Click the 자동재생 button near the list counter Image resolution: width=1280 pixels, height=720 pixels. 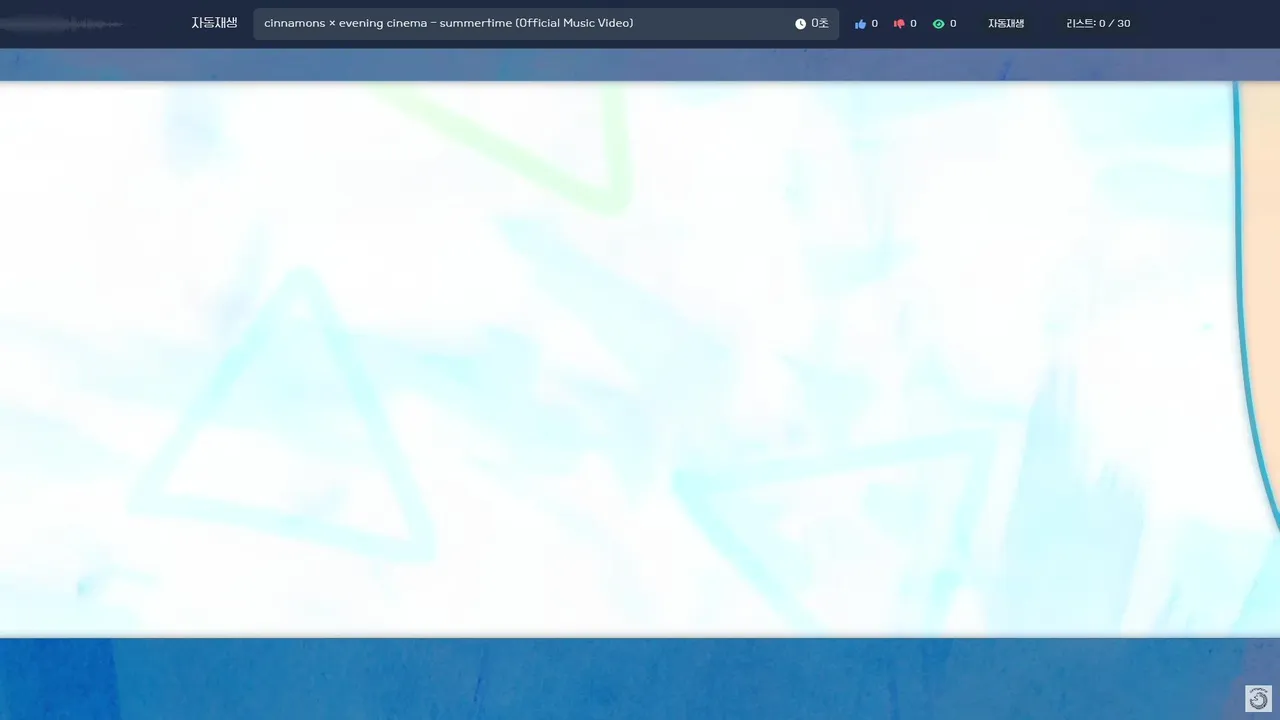pyautogui.click(x=1006, y=24)
